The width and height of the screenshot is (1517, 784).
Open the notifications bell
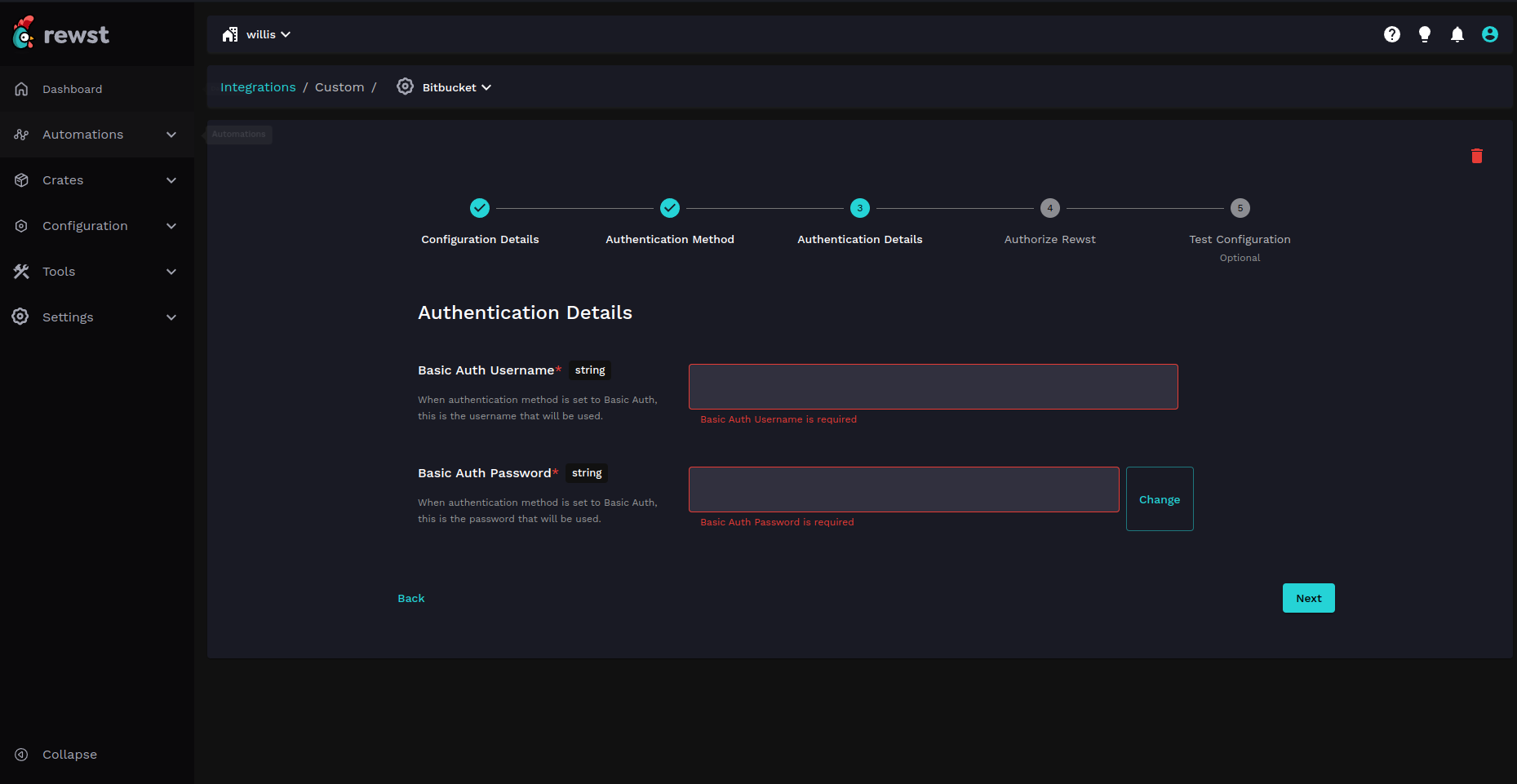click(1457, 34)
